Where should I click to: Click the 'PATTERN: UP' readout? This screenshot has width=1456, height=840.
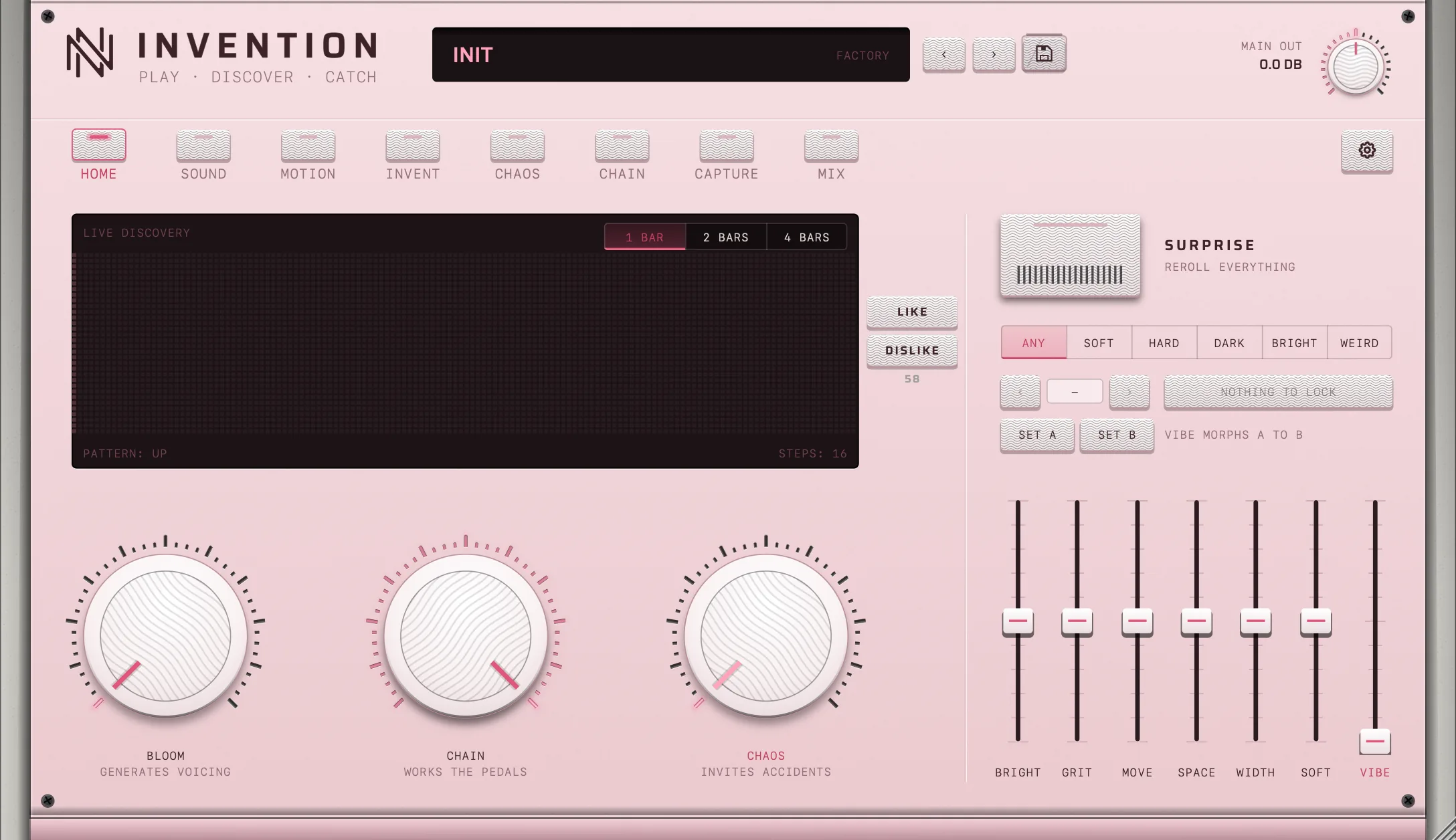125,453
